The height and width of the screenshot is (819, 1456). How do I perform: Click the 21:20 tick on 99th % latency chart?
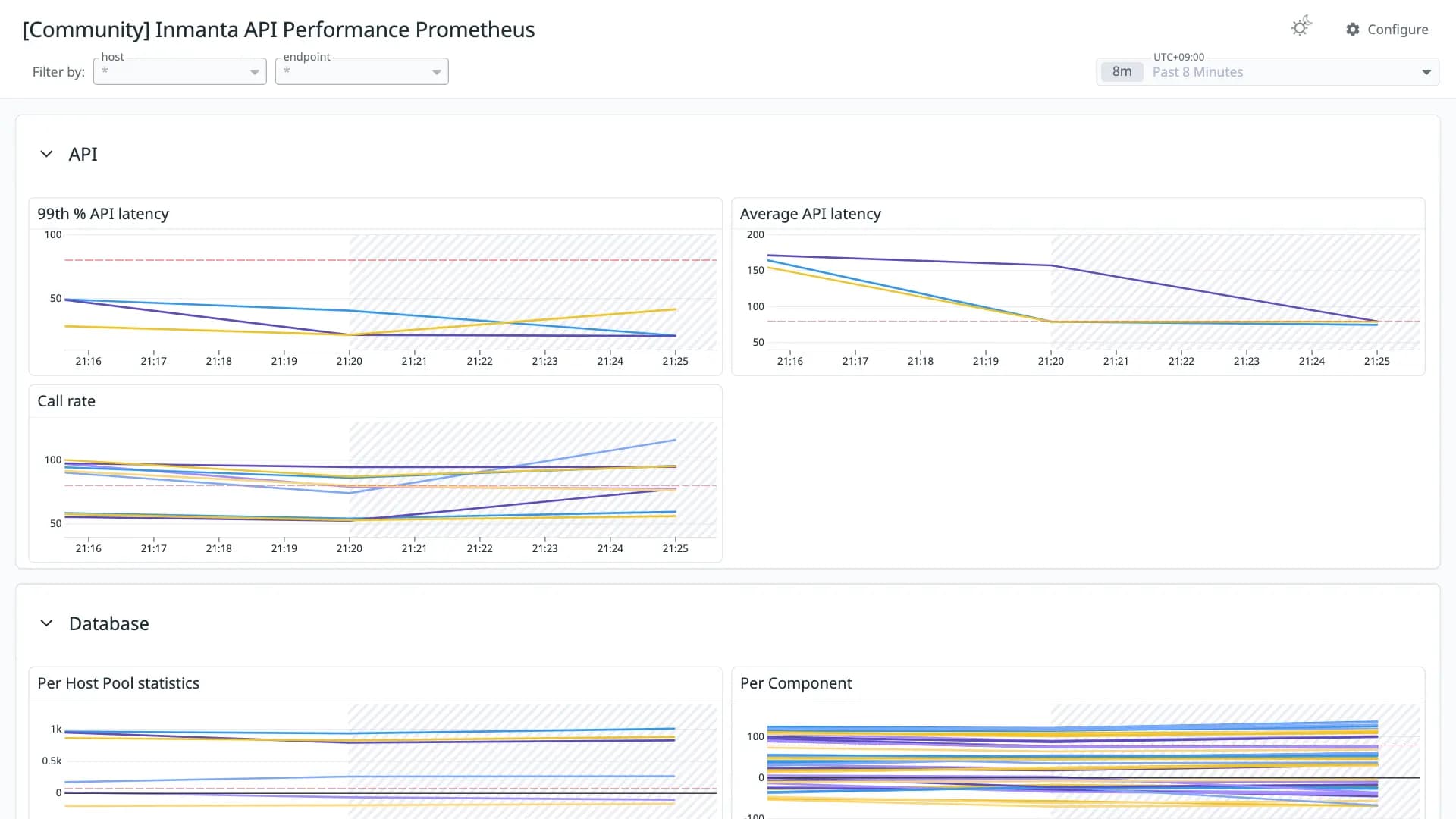click(349, 361)
